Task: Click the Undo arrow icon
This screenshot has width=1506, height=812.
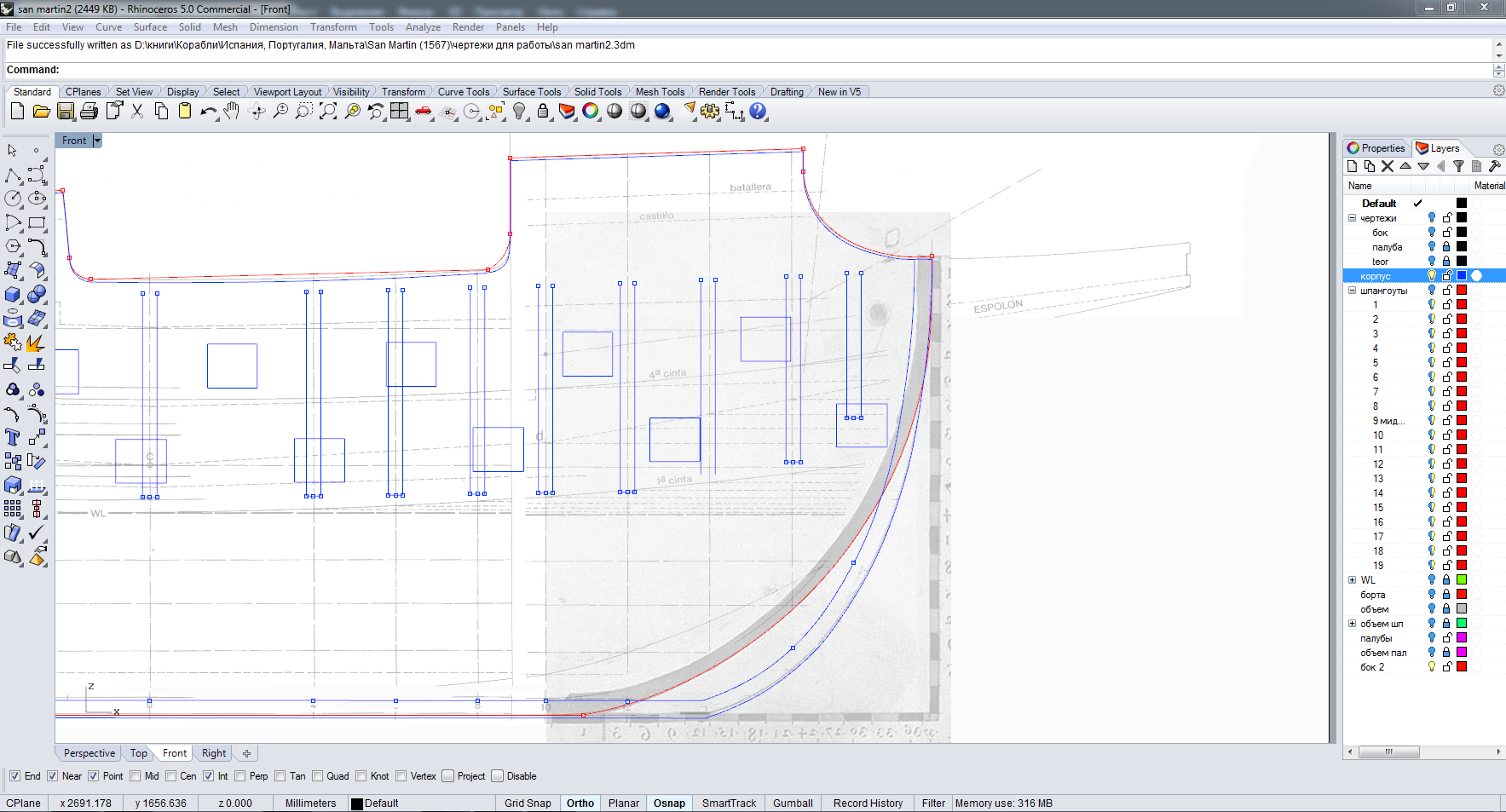Action: coord(207,112)
